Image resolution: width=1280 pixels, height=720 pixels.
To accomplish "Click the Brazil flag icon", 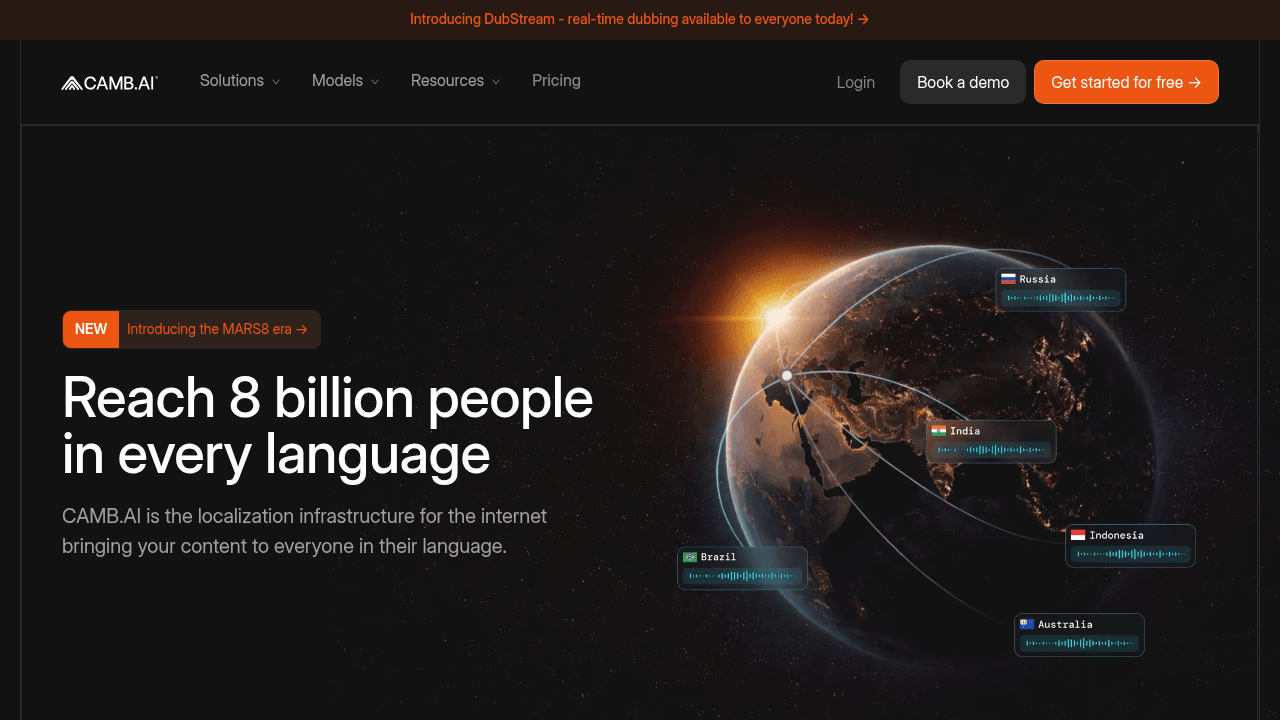I will (690, 557).
